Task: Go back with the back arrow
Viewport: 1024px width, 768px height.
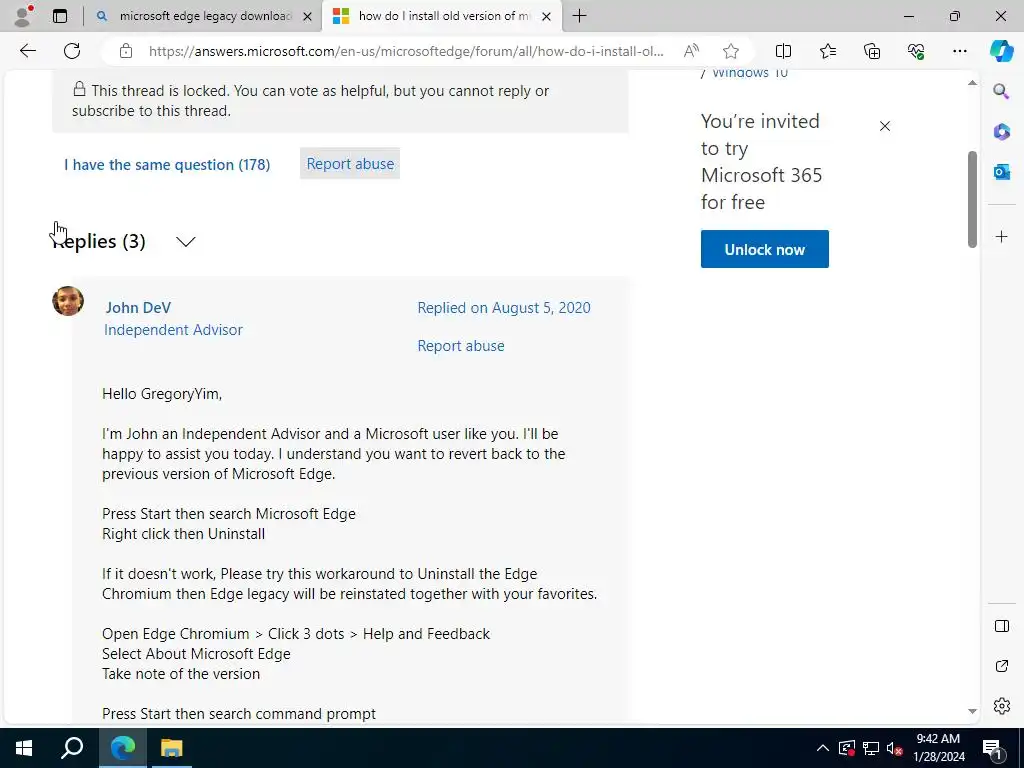Action: click(x=27, y=51)
